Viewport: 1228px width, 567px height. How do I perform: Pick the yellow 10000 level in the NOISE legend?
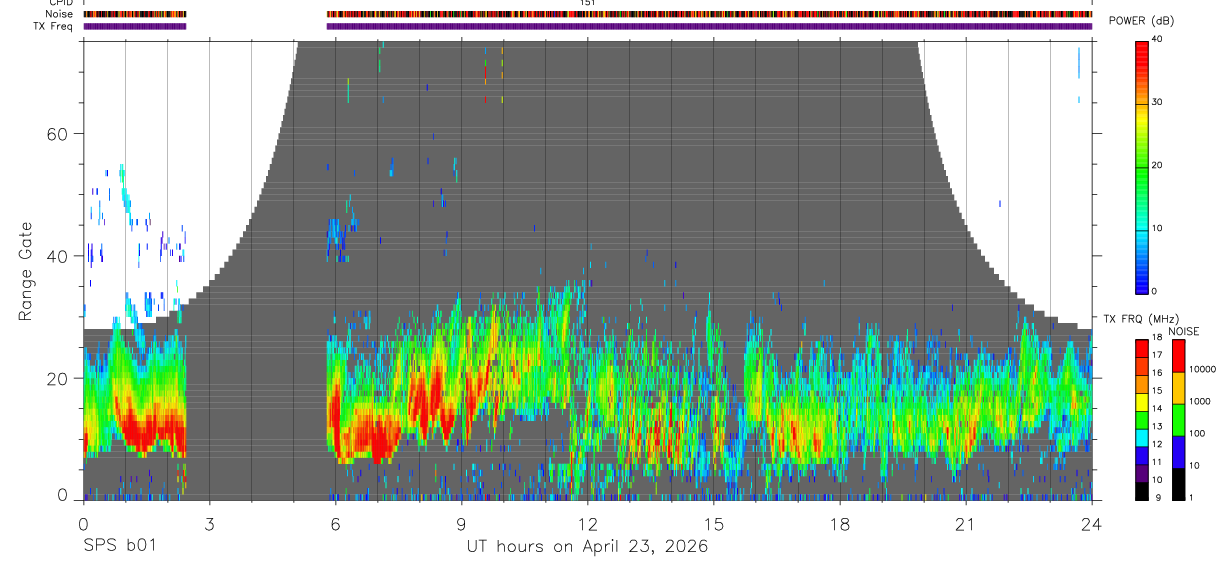point(1177,388)
